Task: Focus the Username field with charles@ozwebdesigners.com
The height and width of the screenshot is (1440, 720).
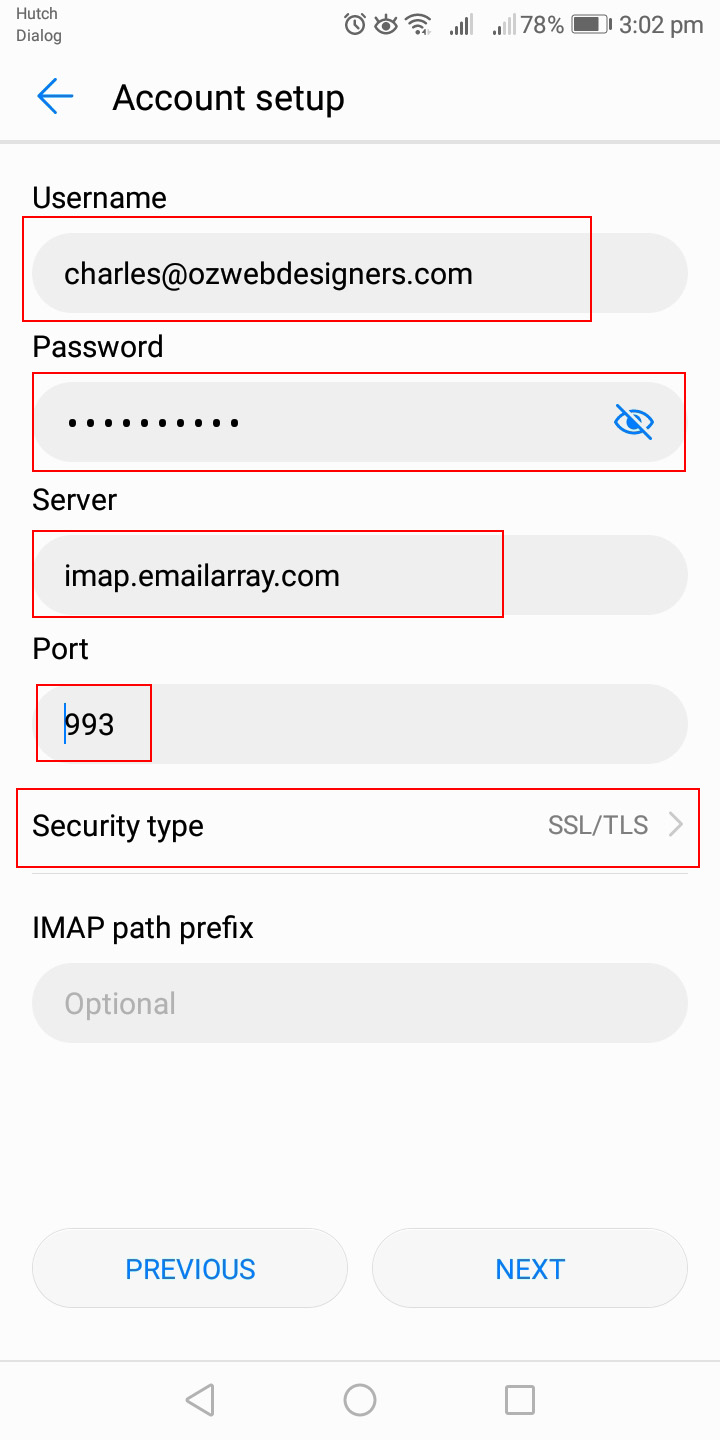Action: point(360,273)
